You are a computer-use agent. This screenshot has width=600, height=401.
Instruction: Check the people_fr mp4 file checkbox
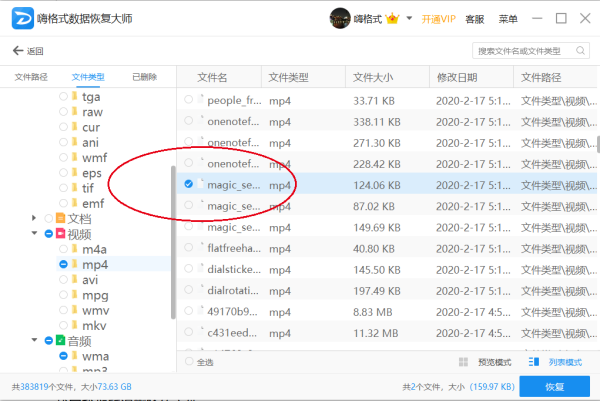click(188, 99)
